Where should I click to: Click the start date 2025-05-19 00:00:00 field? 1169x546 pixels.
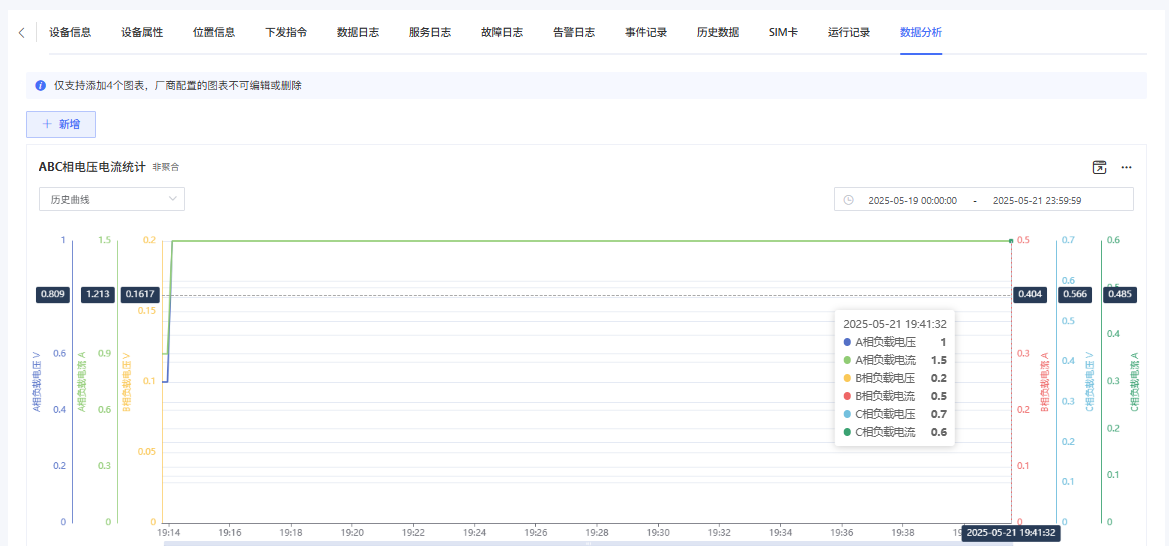coord(912,200)
